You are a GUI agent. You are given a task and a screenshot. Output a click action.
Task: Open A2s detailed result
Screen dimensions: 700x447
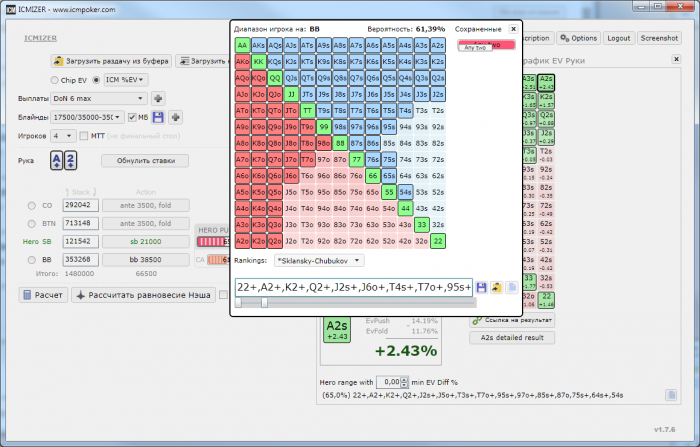click(512, 338)
